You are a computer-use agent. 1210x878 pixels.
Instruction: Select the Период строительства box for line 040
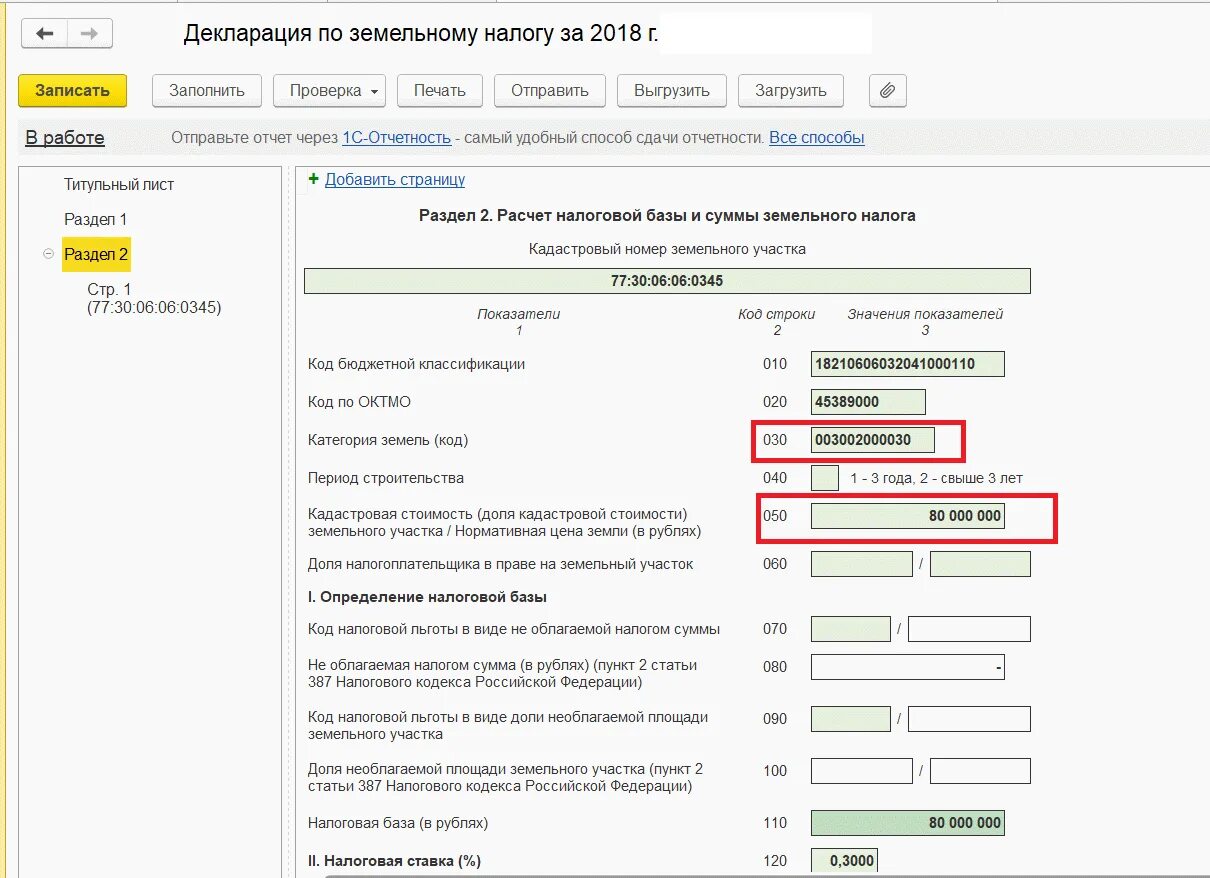825,478
